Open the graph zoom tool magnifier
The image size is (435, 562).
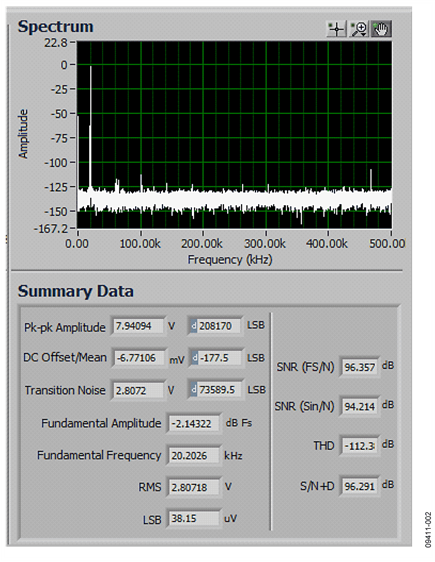coord(359,29)
